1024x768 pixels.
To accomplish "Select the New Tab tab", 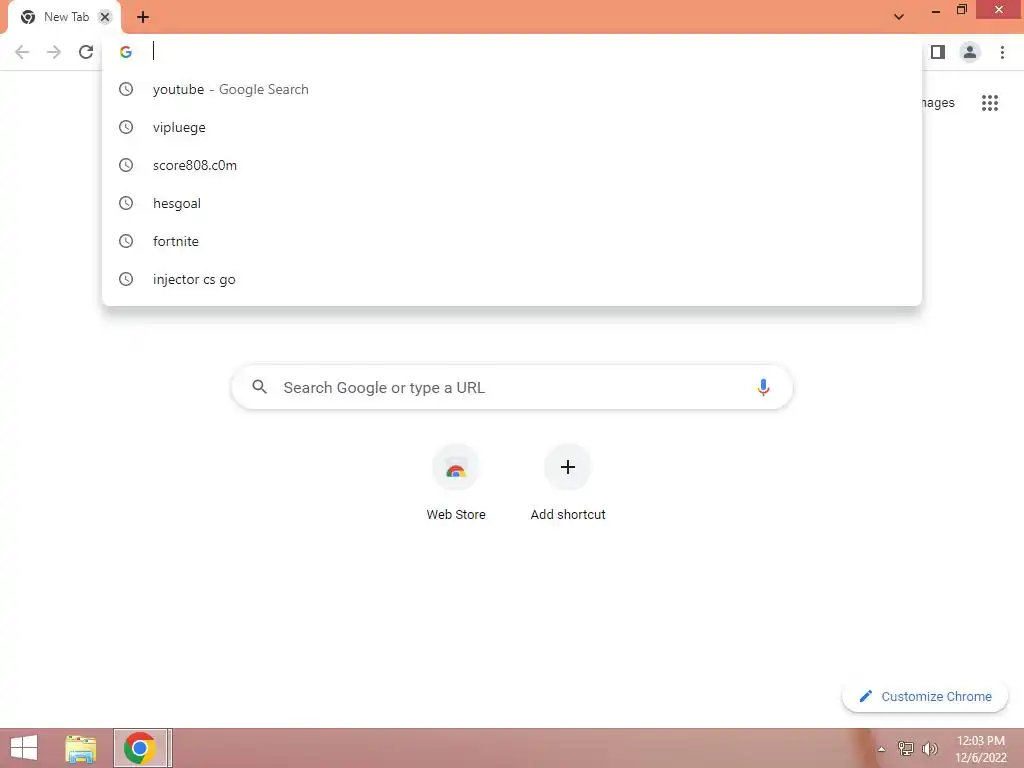I will point(64,18).
